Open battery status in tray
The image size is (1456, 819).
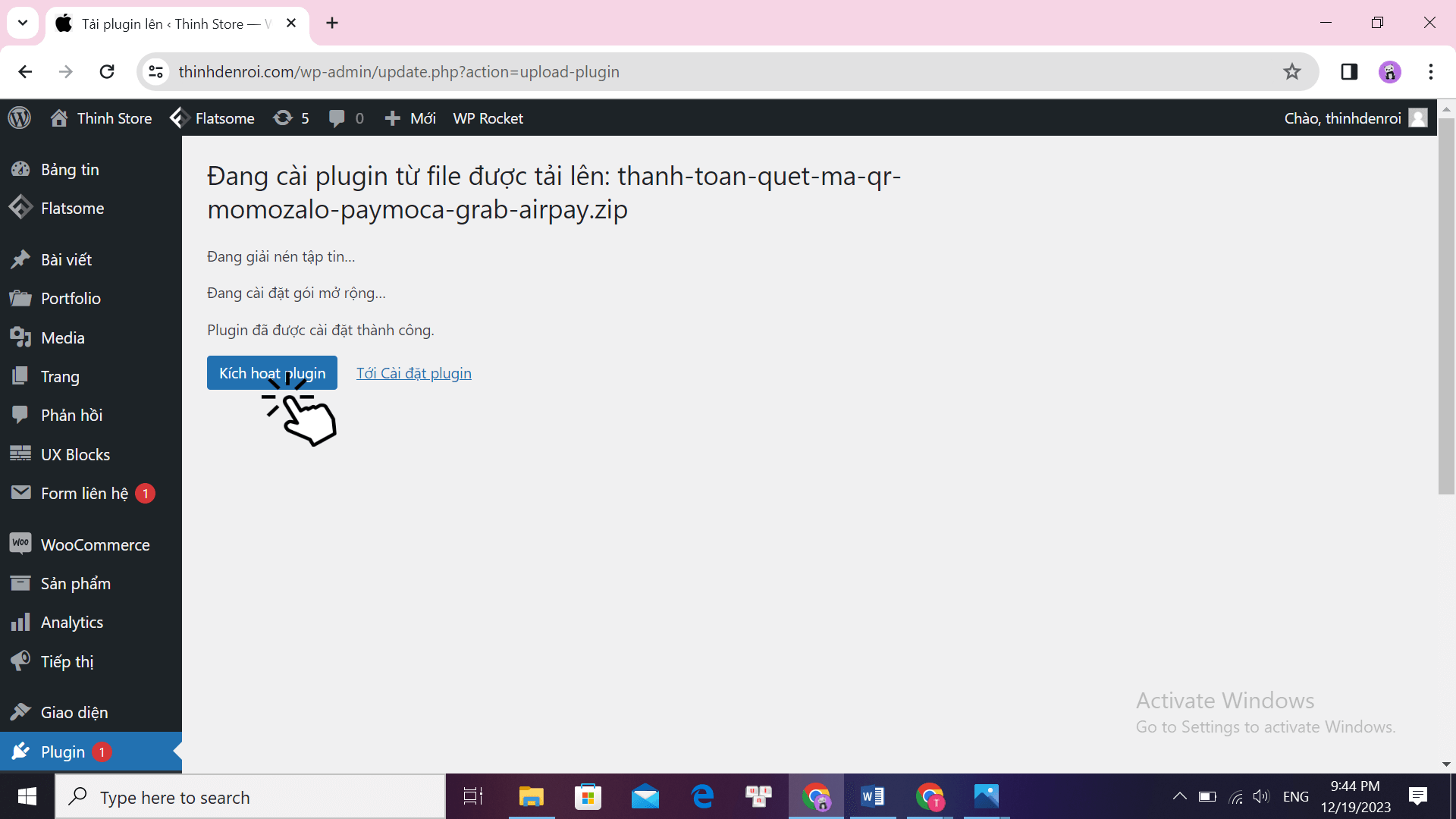[x=1207, y=796]
